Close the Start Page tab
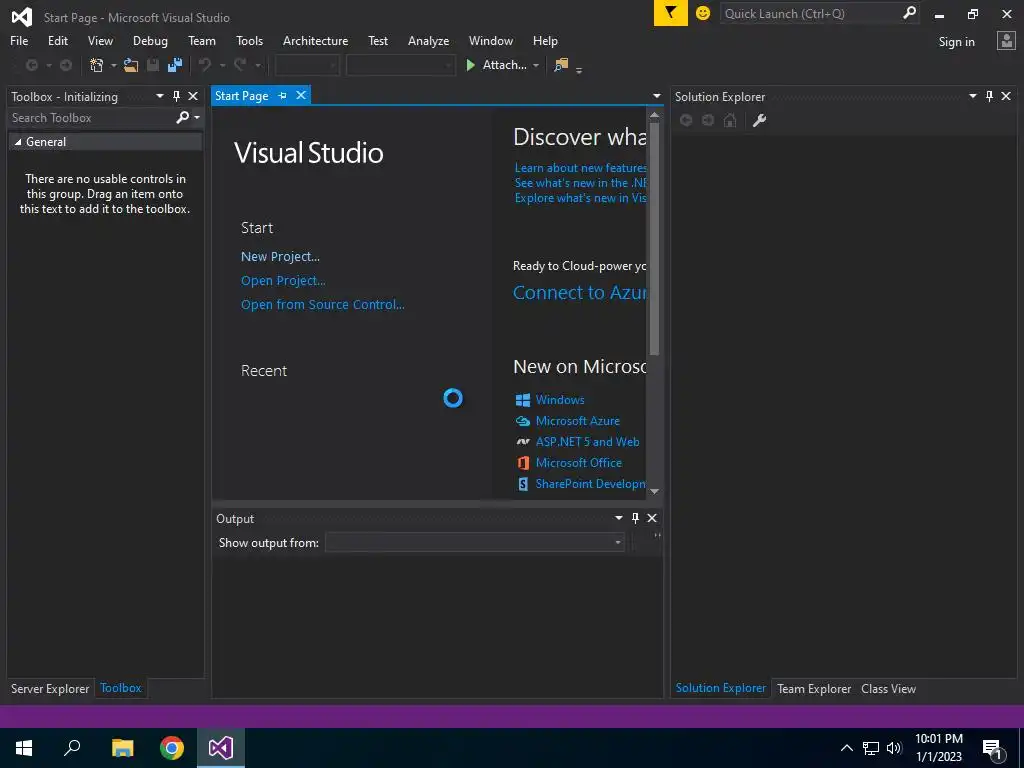 pyautogui.click(x=301, y=95)
